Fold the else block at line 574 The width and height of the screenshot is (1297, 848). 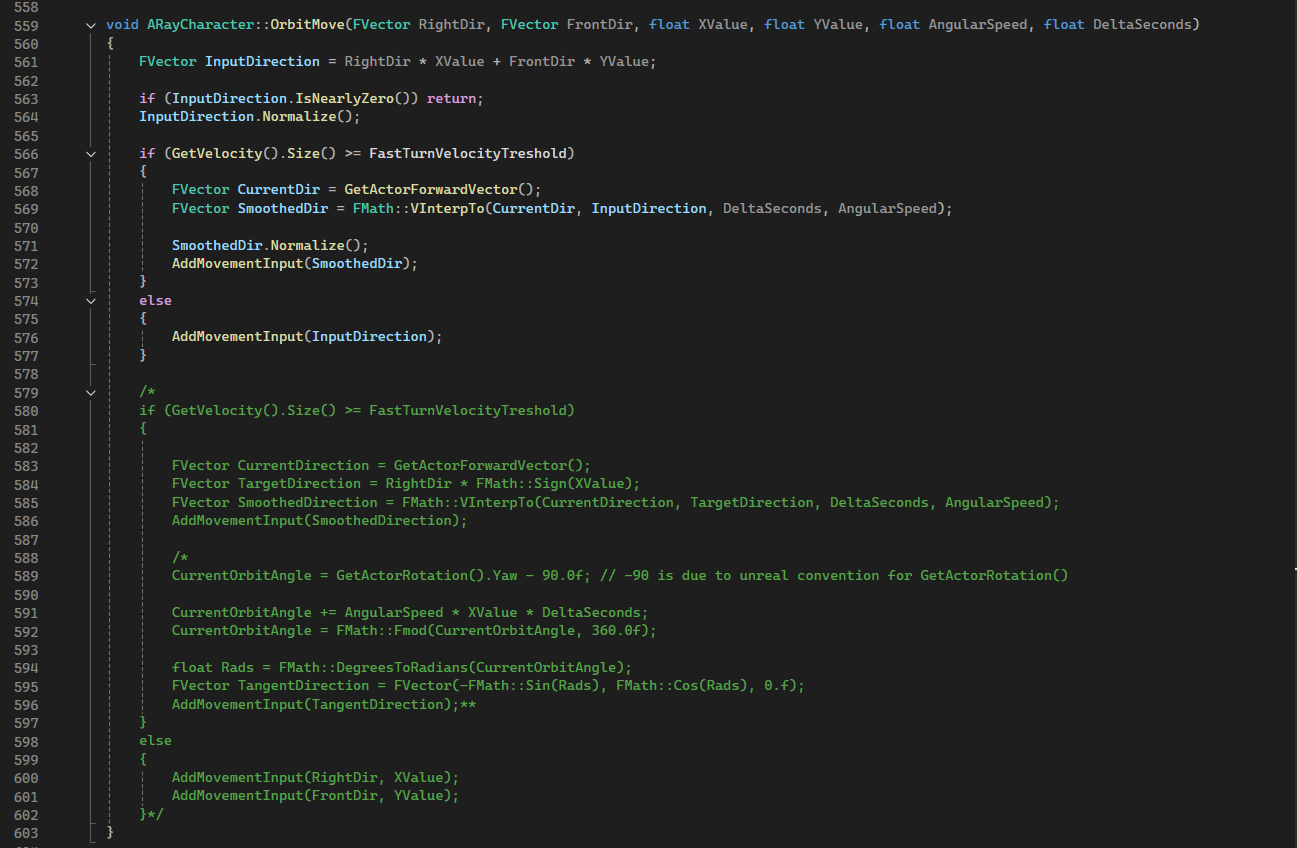[91, 300]
